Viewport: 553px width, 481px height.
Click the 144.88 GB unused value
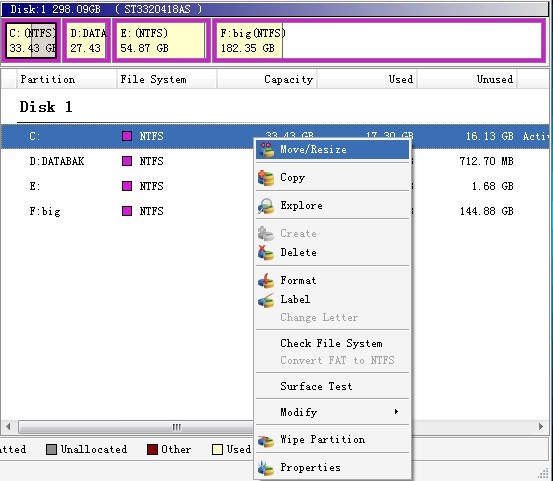point(486,211)
